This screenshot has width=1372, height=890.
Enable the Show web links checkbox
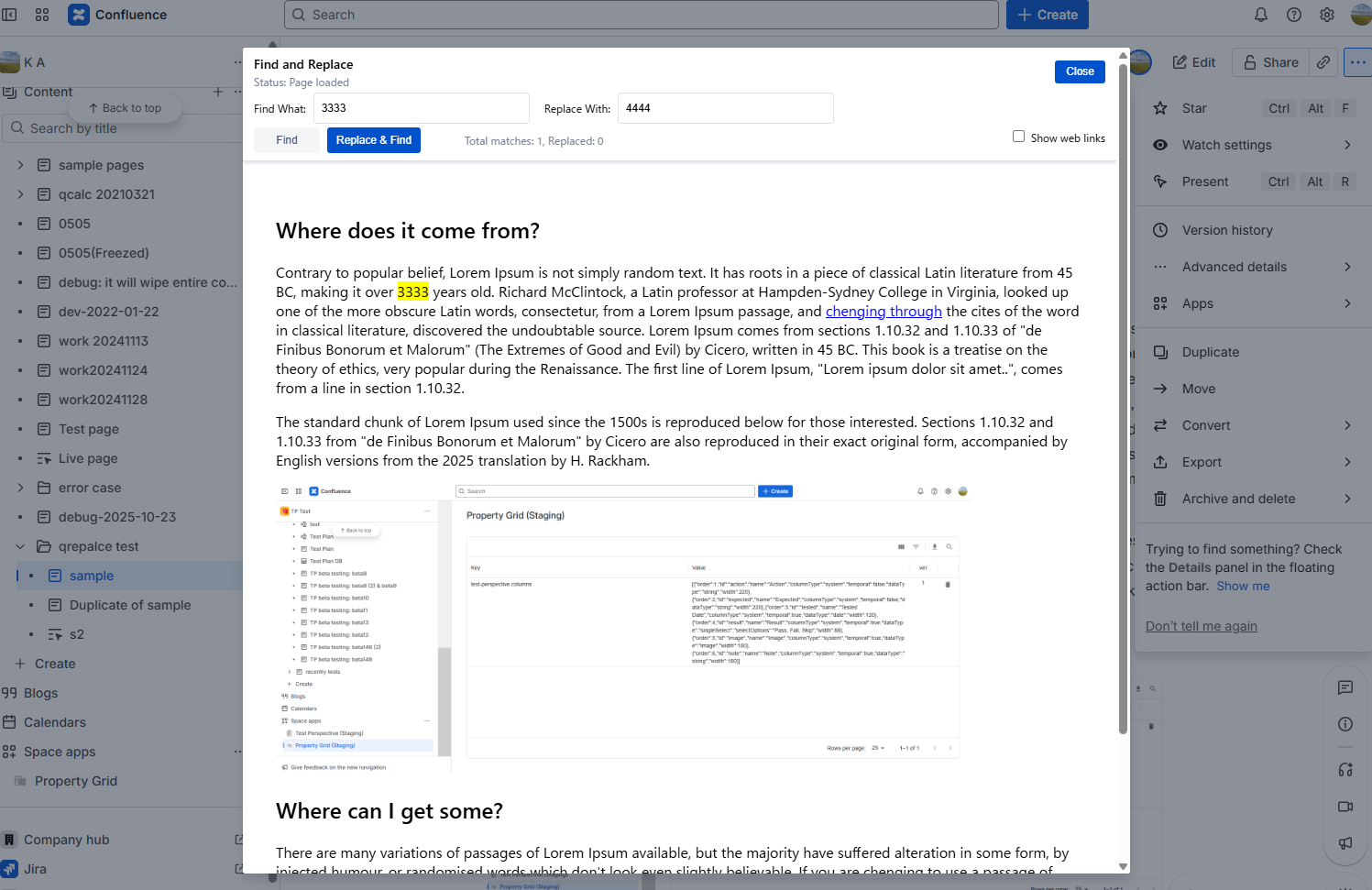coord(1018,136)
